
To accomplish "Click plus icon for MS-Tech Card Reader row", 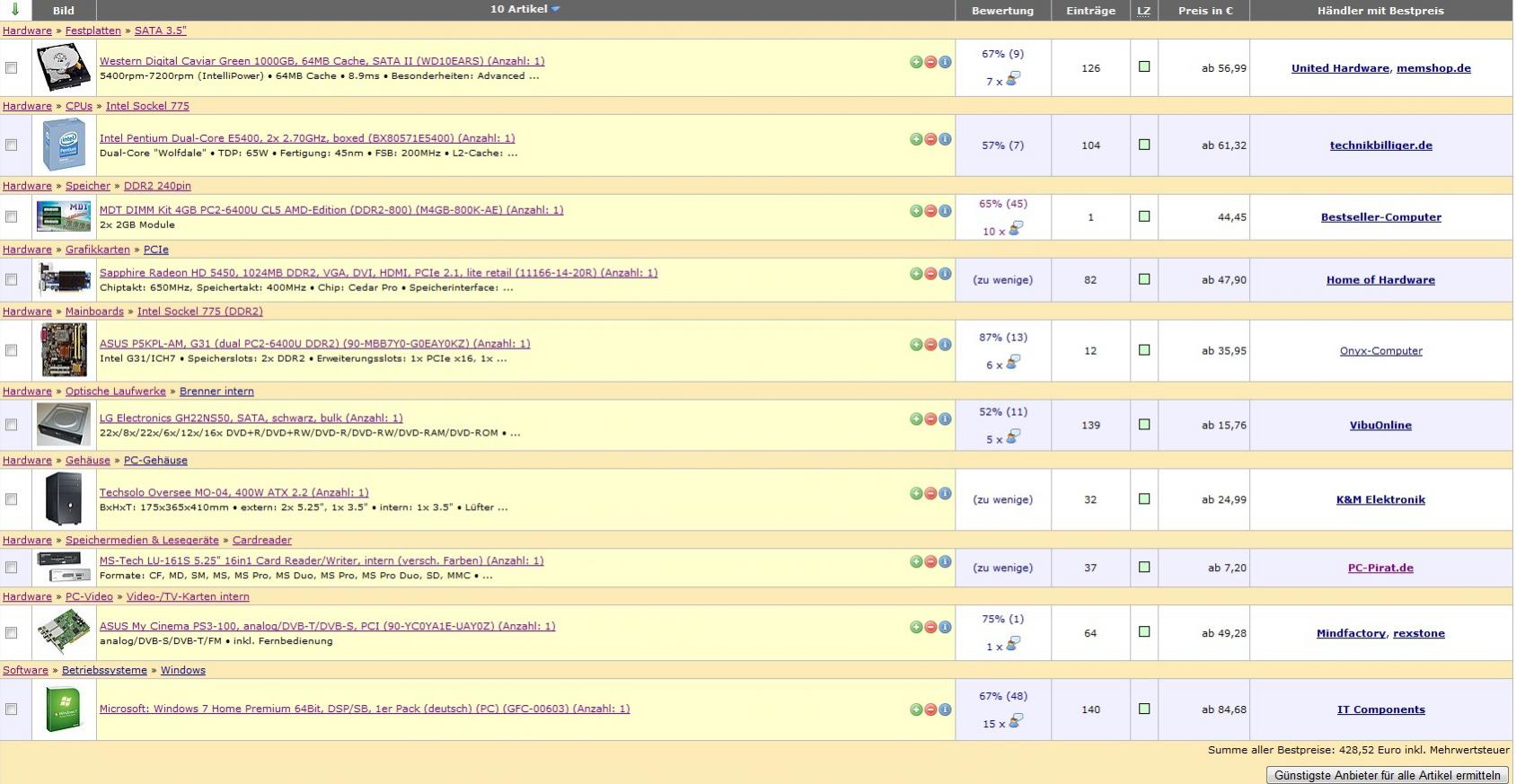I will point(916,562).
